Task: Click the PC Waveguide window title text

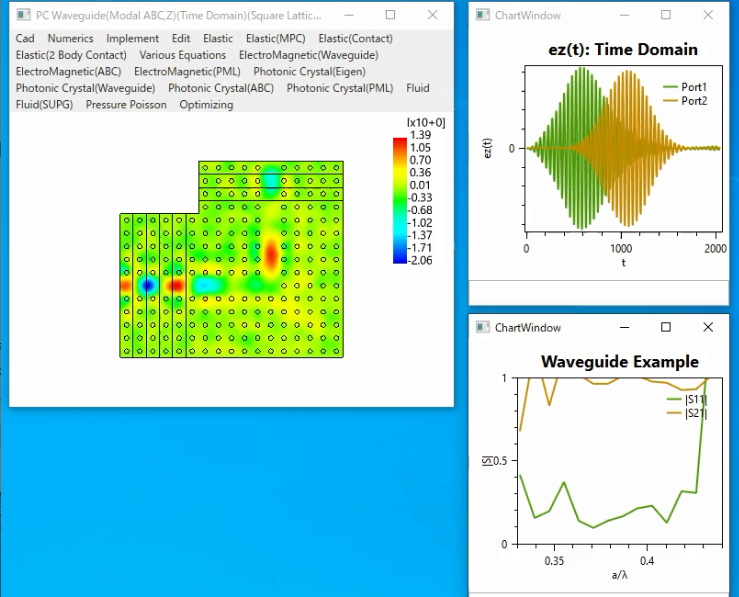Action: (179, 16)
